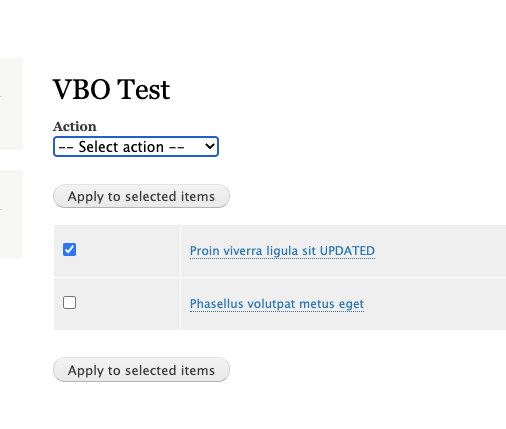The height and width of the screenshot is (429, 506).
Task: Open the Phasellus volutpat metus eget link
Action: (277, 304)
